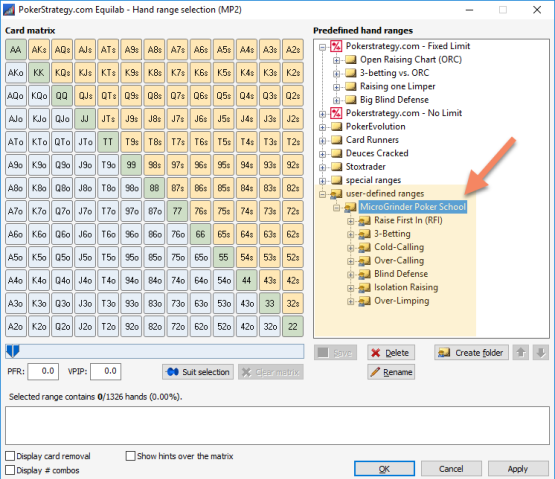555x479 pixels.
Task: Select the Blind Defense tree item
Action: point(401,274)
